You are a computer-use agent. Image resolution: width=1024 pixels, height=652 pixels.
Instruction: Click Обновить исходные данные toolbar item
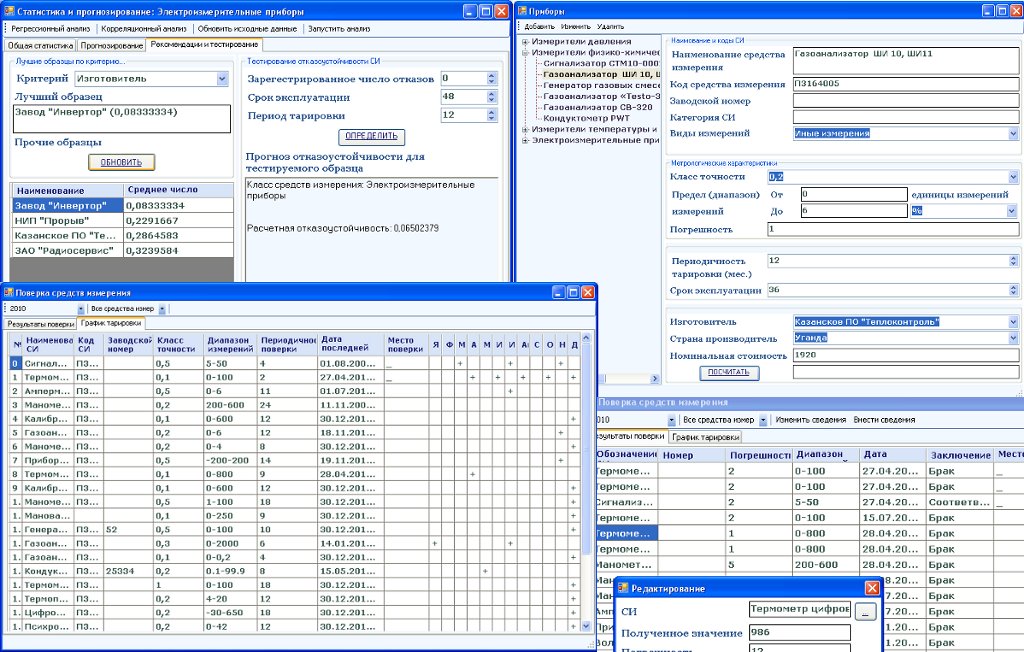[246, 29]
